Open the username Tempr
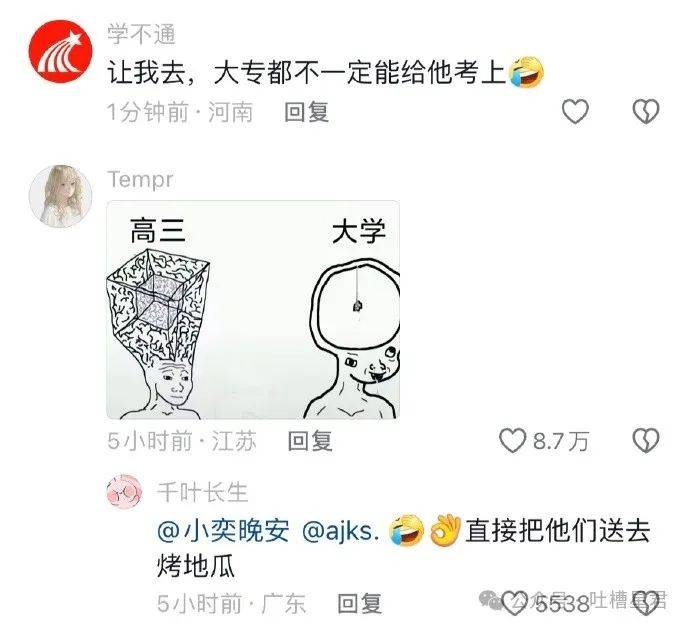The image size is (690, 628). tap(140, 180)
